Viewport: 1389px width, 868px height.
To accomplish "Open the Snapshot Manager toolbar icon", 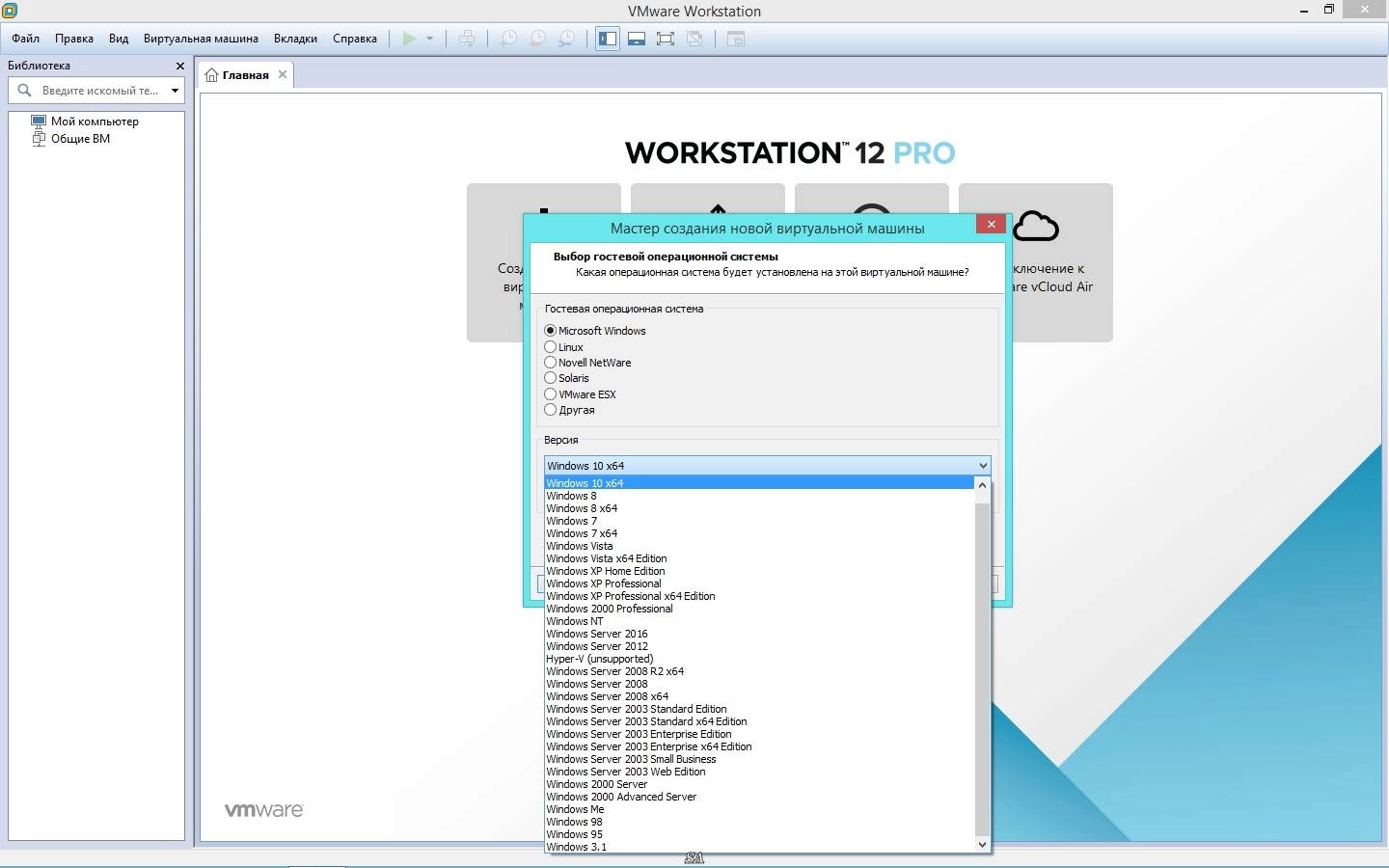I will pos(567,39).
